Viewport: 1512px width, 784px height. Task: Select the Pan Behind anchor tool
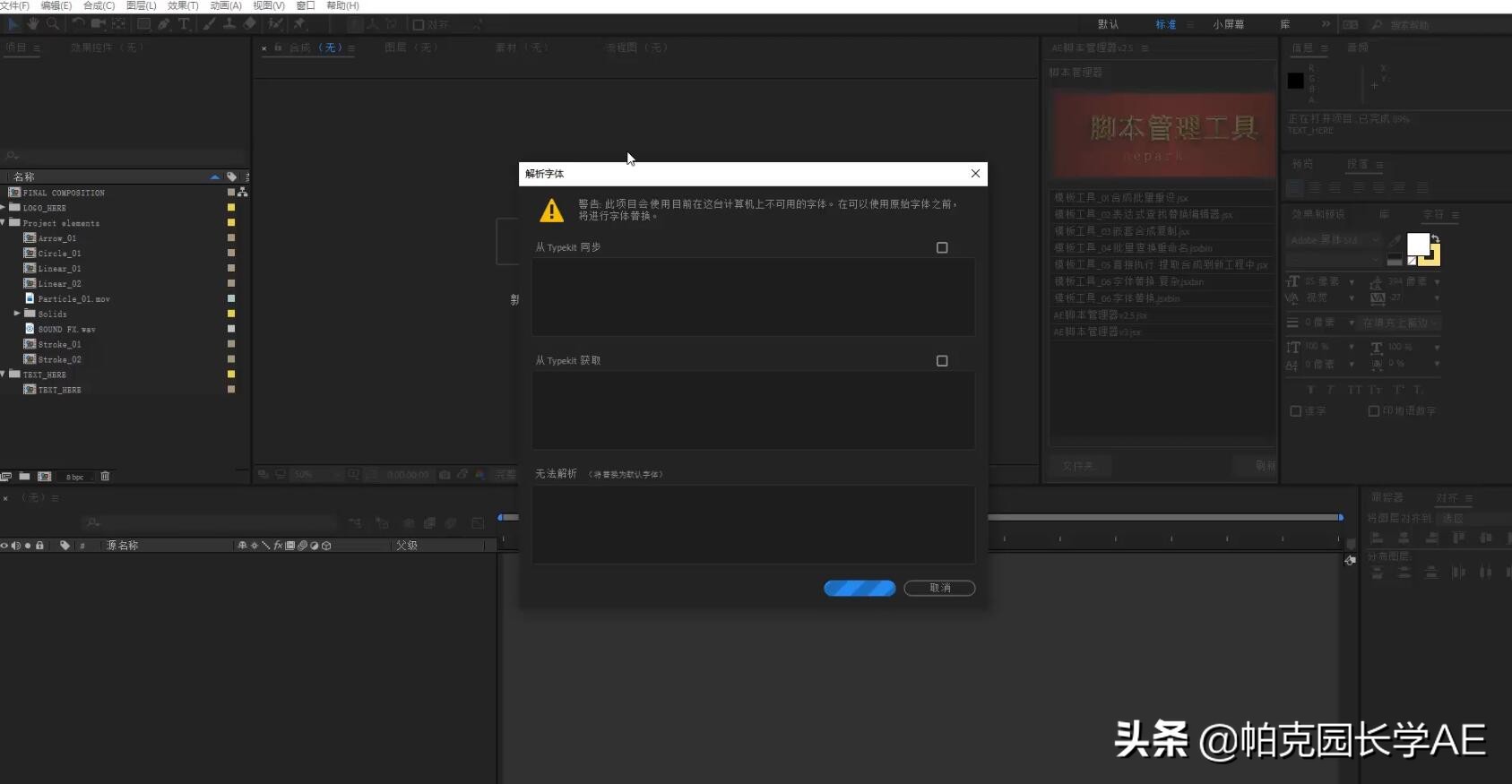118,24
